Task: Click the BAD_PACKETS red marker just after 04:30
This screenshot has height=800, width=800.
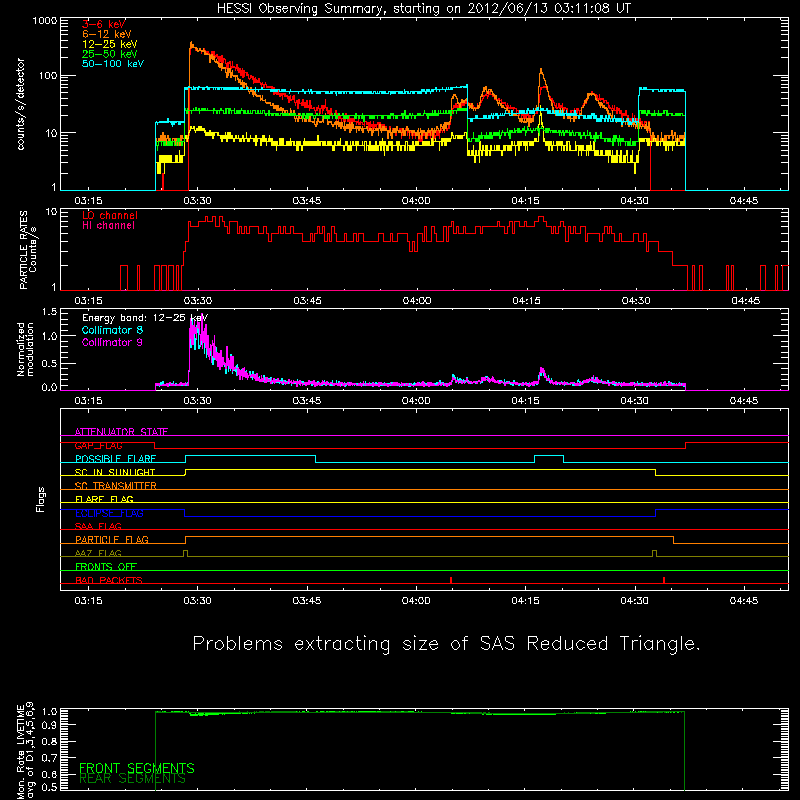Action: [x=664, y=580]
